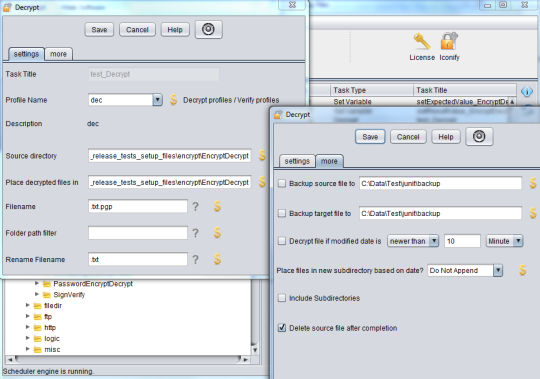Screen dimensions: 540x379
Task: Enable the Backup target file to checkbox
Action: tap(282, 213)
